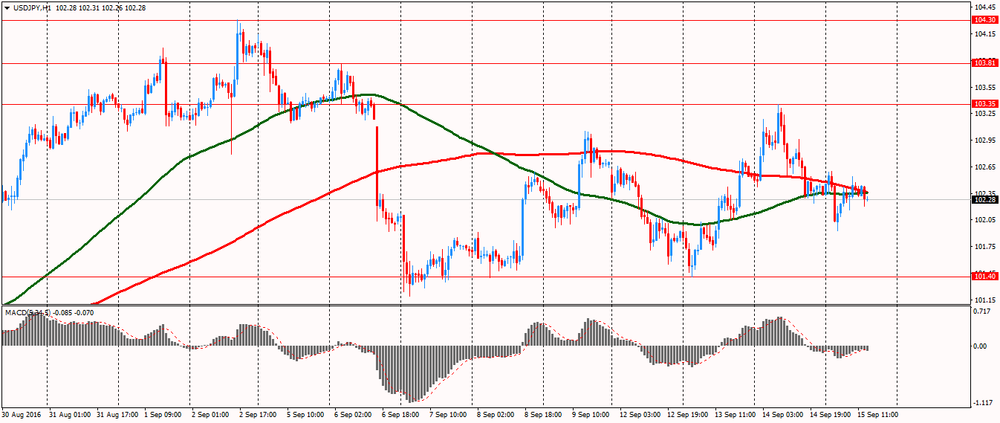Click the small triangle beside USDJPY,H1 title
The width and height of the screenshot is (1000, 423).
tap(7, 9)
